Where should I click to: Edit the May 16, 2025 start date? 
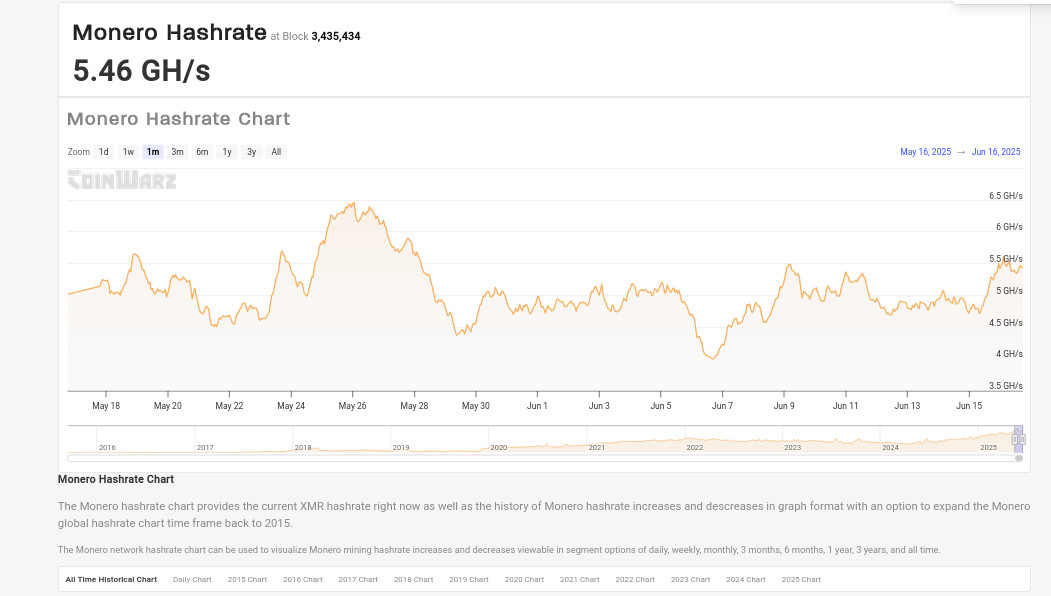coord(925,152)
